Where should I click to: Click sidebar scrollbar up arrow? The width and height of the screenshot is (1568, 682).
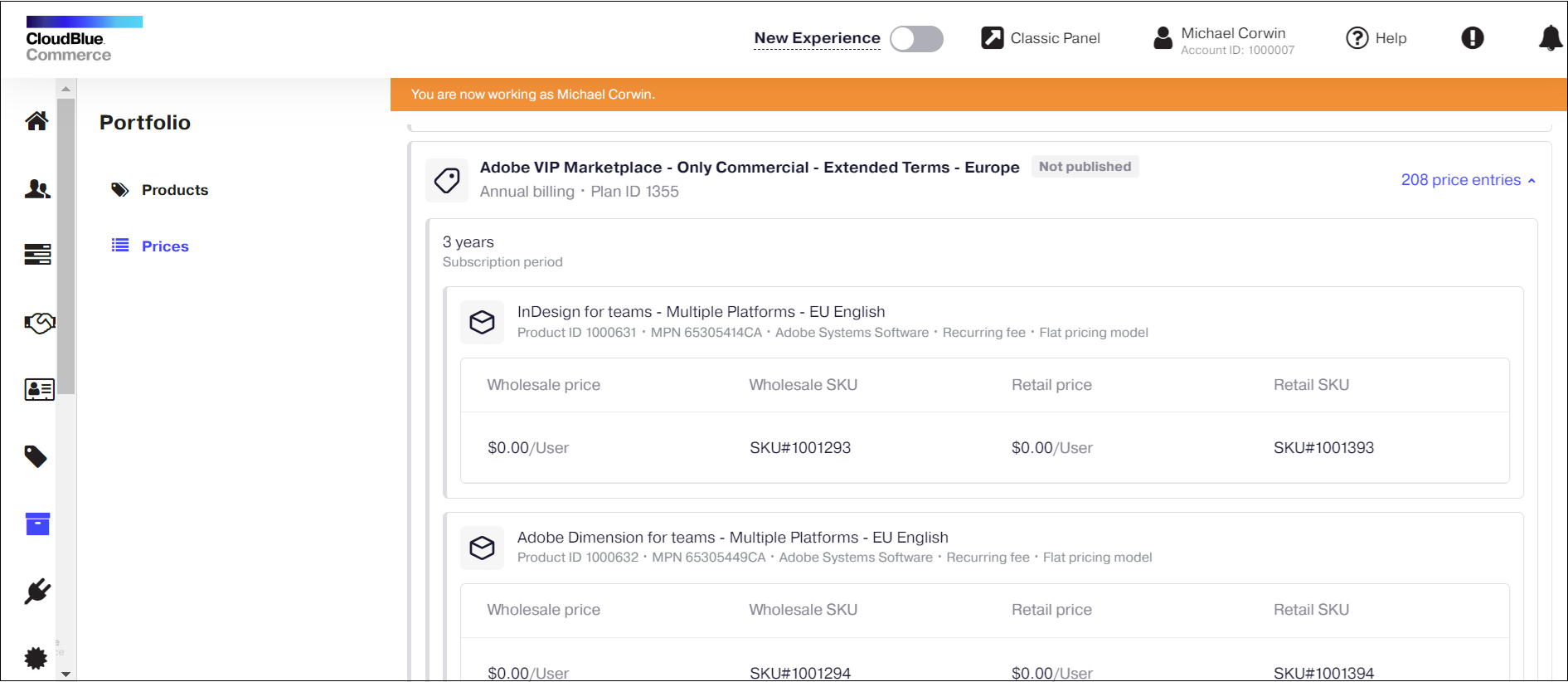pos(66,89)
